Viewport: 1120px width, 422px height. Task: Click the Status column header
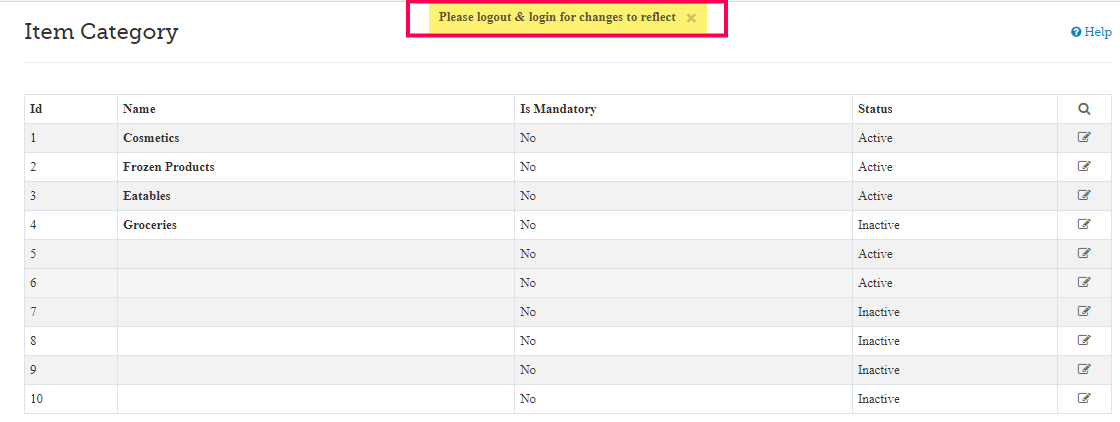[875, 109]
